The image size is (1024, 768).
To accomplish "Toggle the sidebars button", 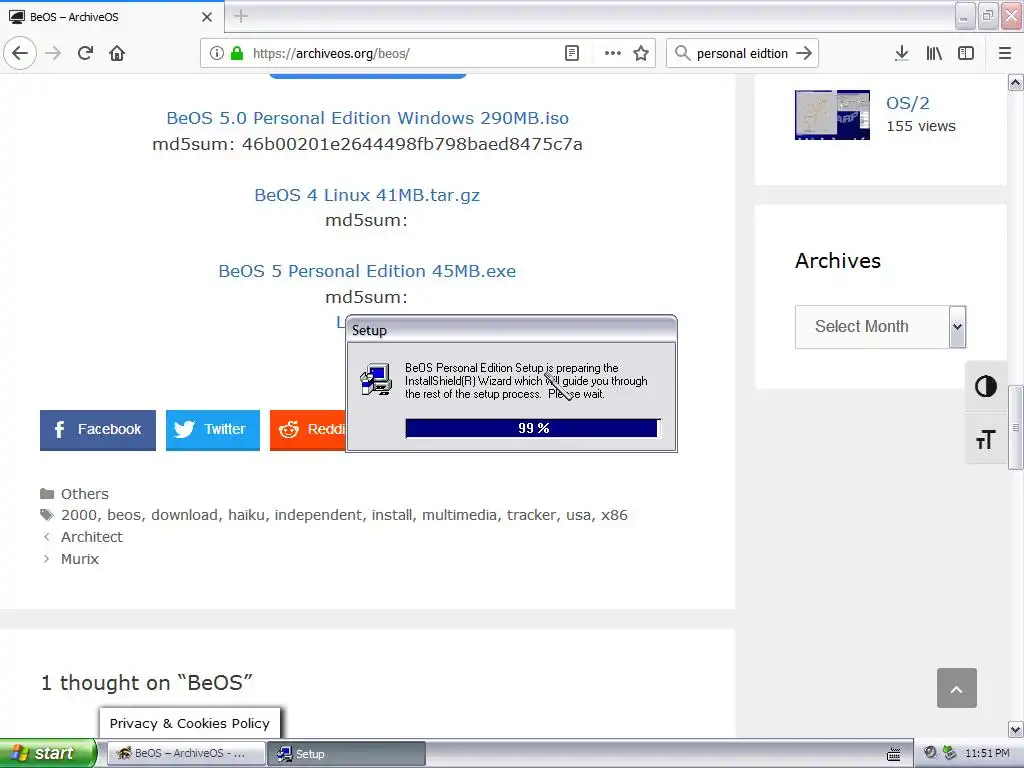I will (x=966, y=53).
